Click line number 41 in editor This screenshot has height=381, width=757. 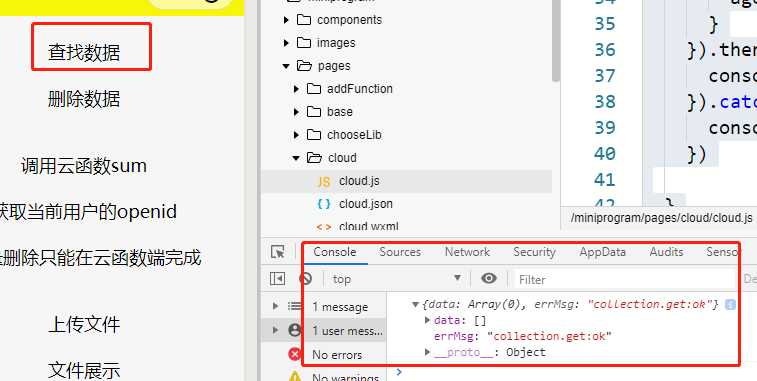(605, 180)
